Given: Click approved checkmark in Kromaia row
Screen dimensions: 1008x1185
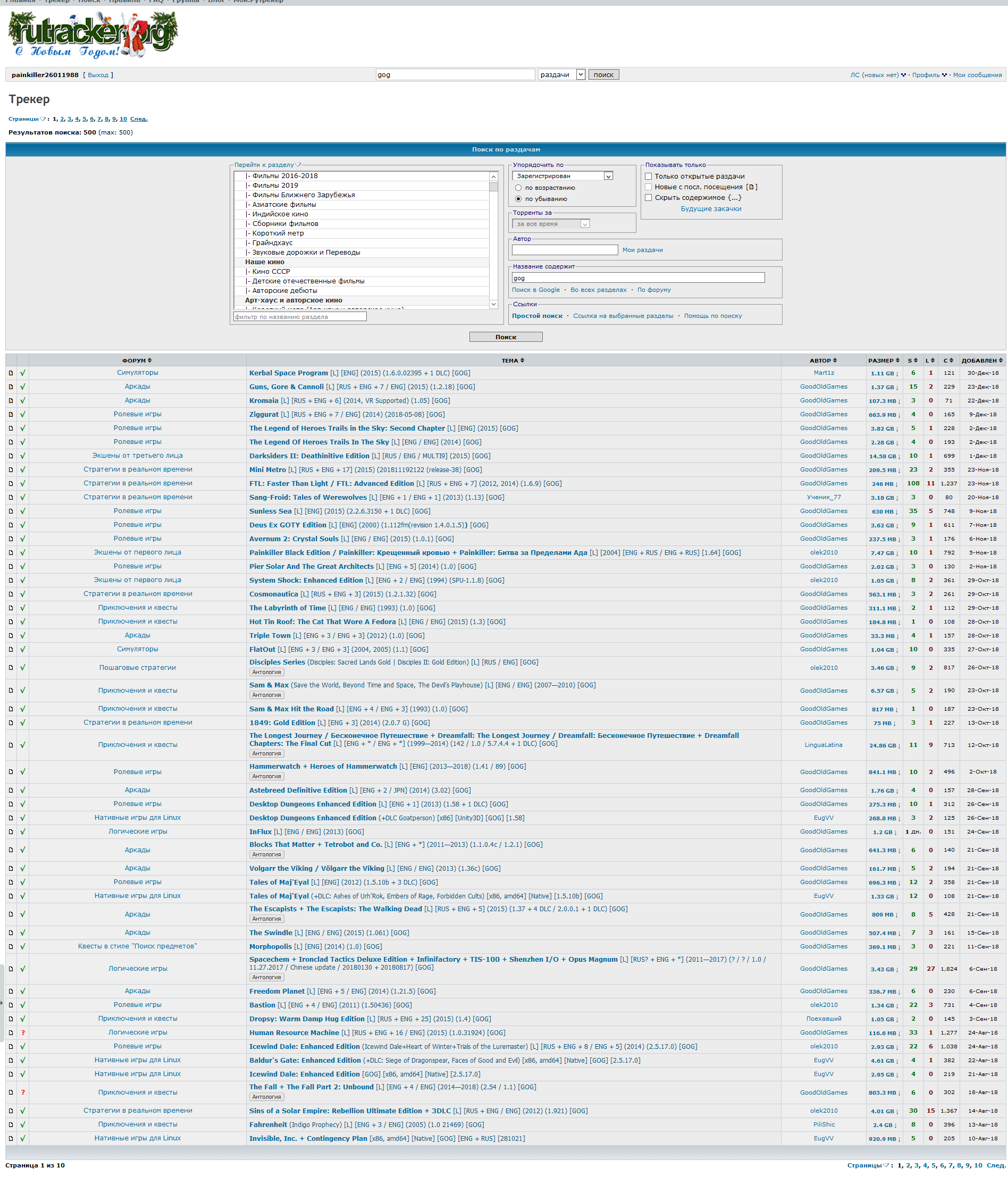Looking at the screenshot, I should [23, 400].
